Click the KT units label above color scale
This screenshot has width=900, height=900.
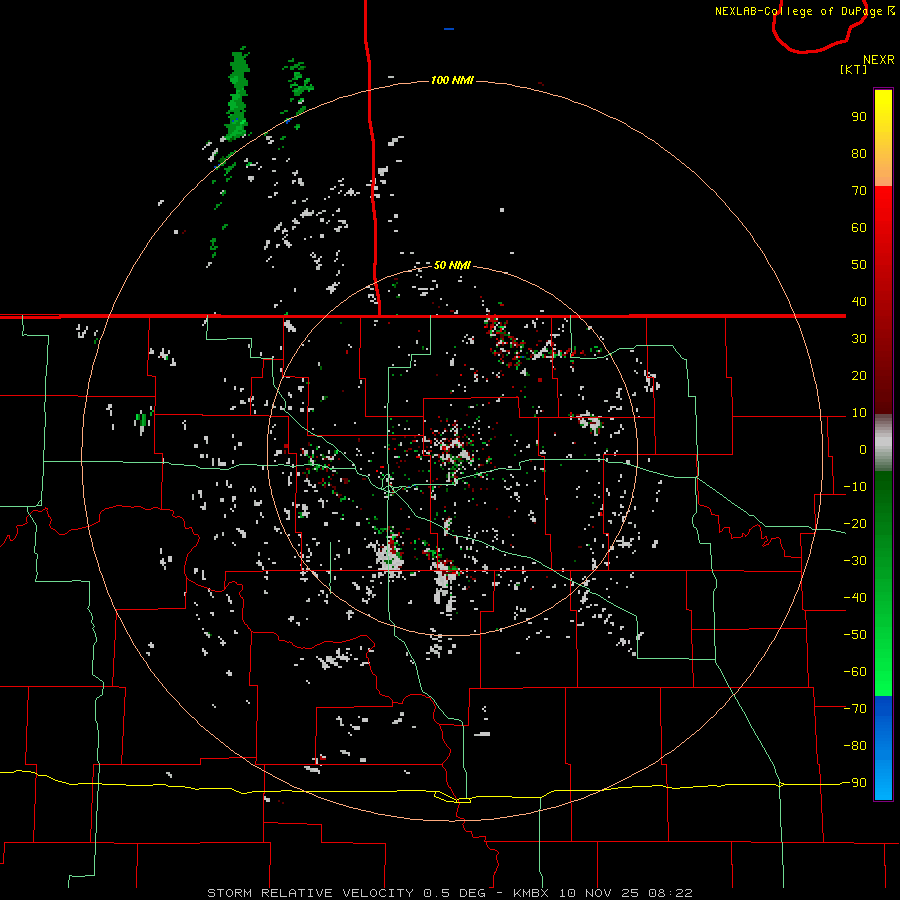854,69
